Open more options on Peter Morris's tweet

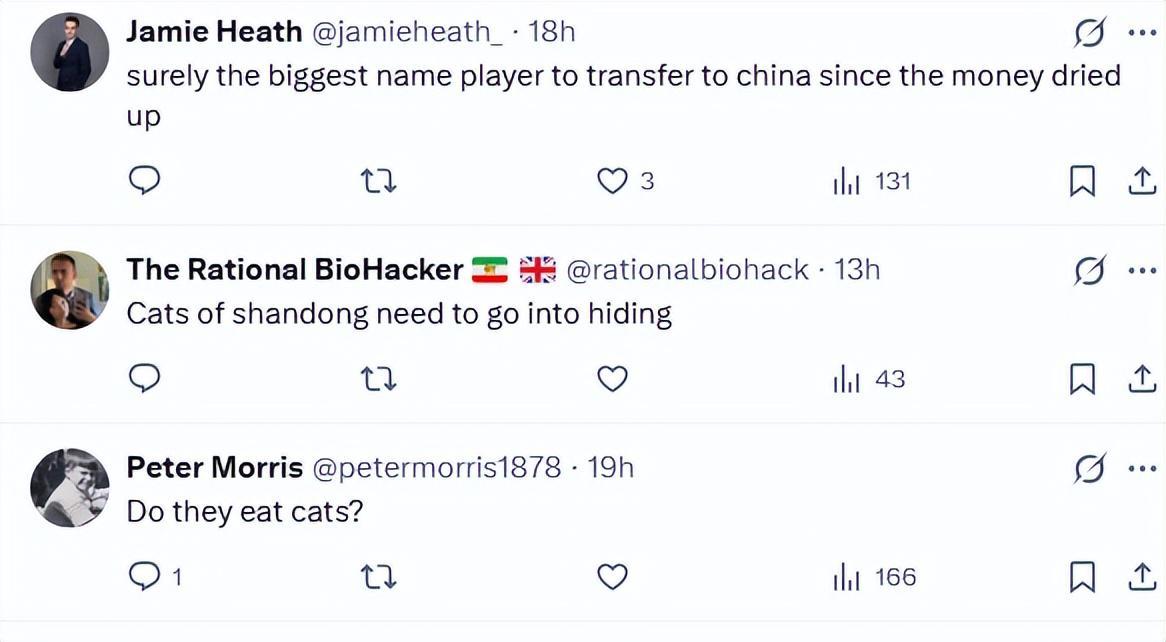coord(1142,468)
